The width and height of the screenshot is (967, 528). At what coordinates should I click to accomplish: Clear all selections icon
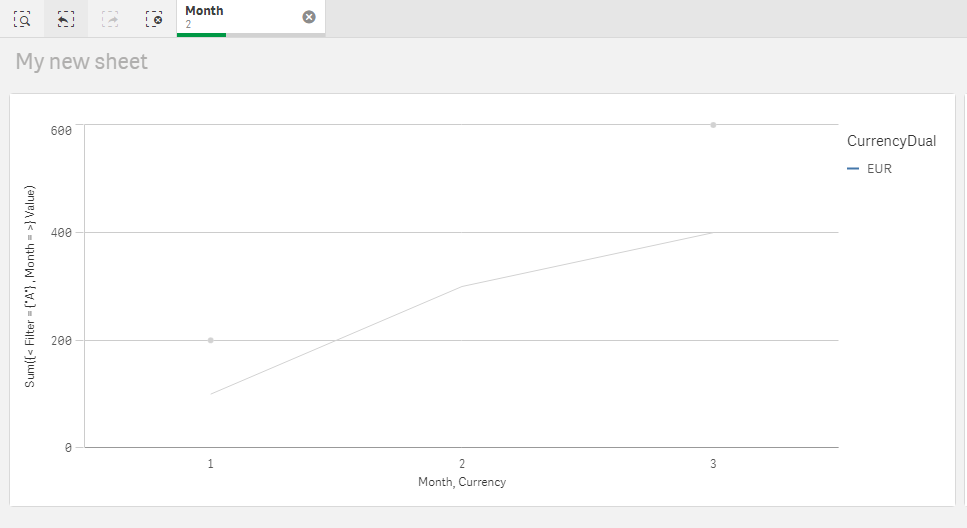[154, 19]
